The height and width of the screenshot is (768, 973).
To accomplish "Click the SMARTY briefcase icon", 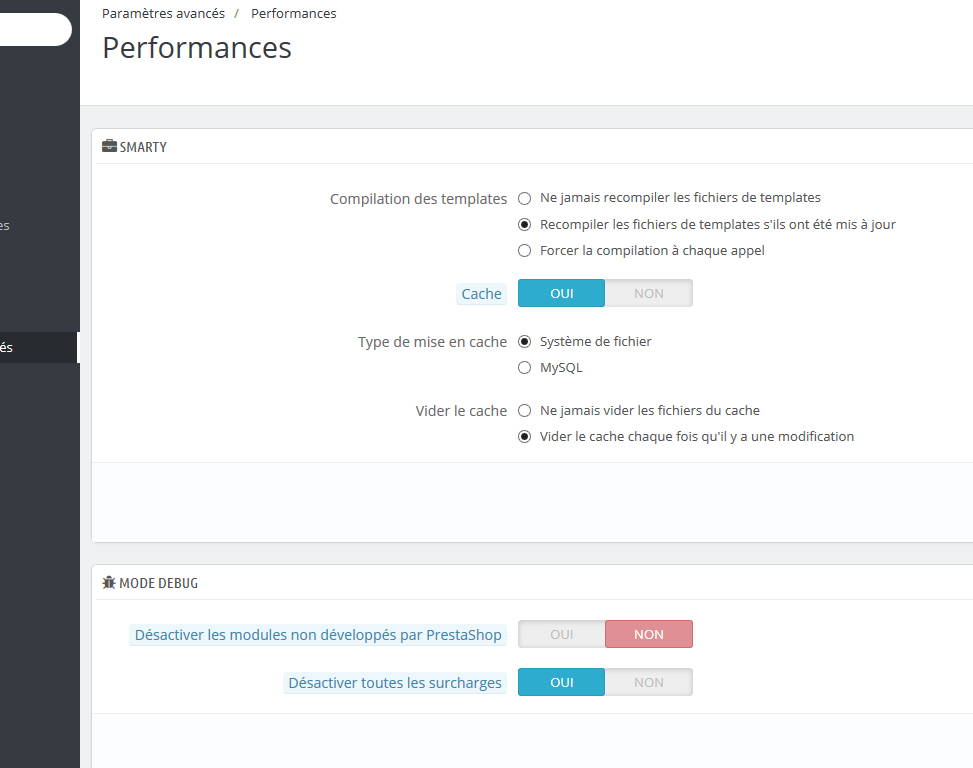I will 109,147.
